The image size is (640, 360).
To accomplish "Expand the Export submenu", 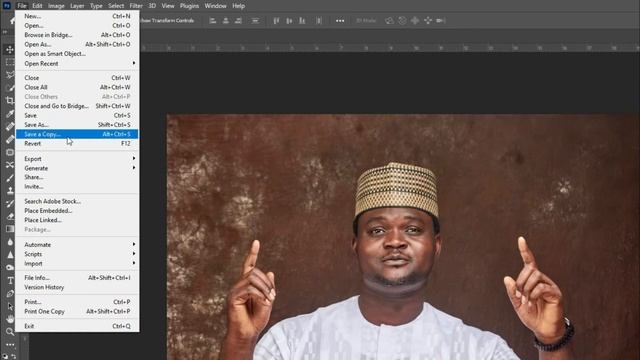I will point(77,159).
